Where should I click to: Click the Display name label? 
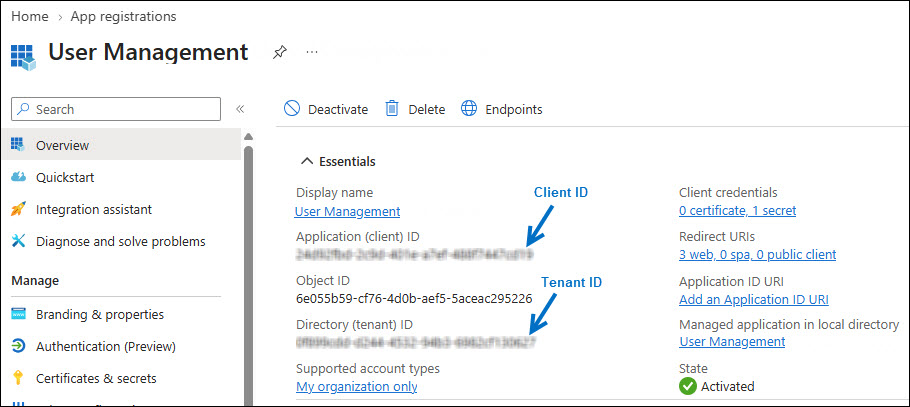[x=334, y=192]
